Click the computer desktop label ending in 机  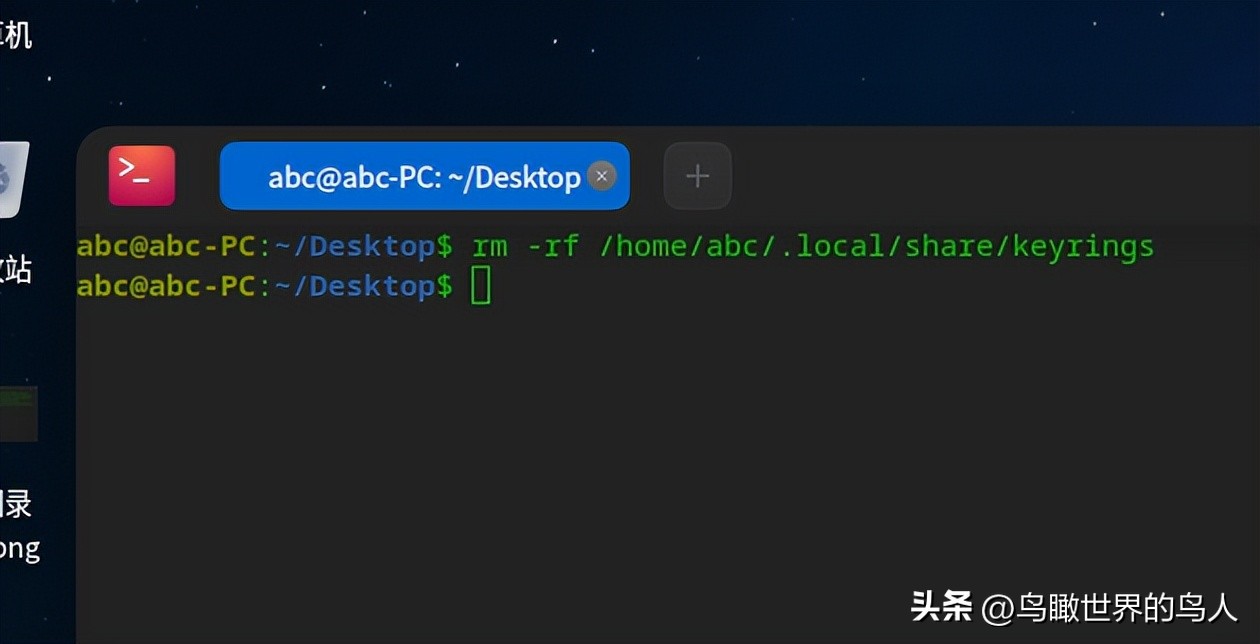coord(16,36)
